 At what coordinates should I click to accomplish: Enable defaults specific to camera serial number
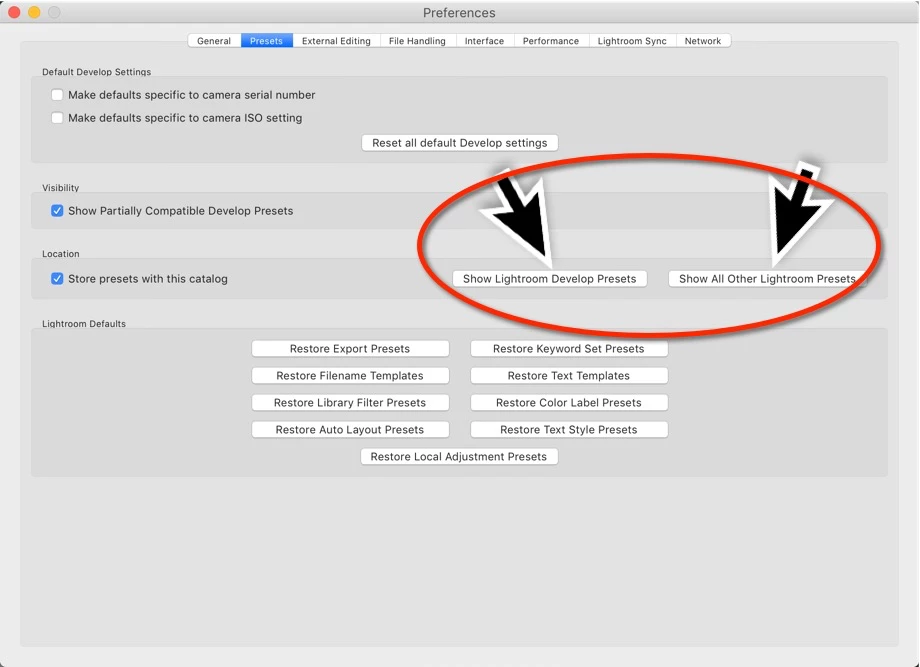point(57,94)
